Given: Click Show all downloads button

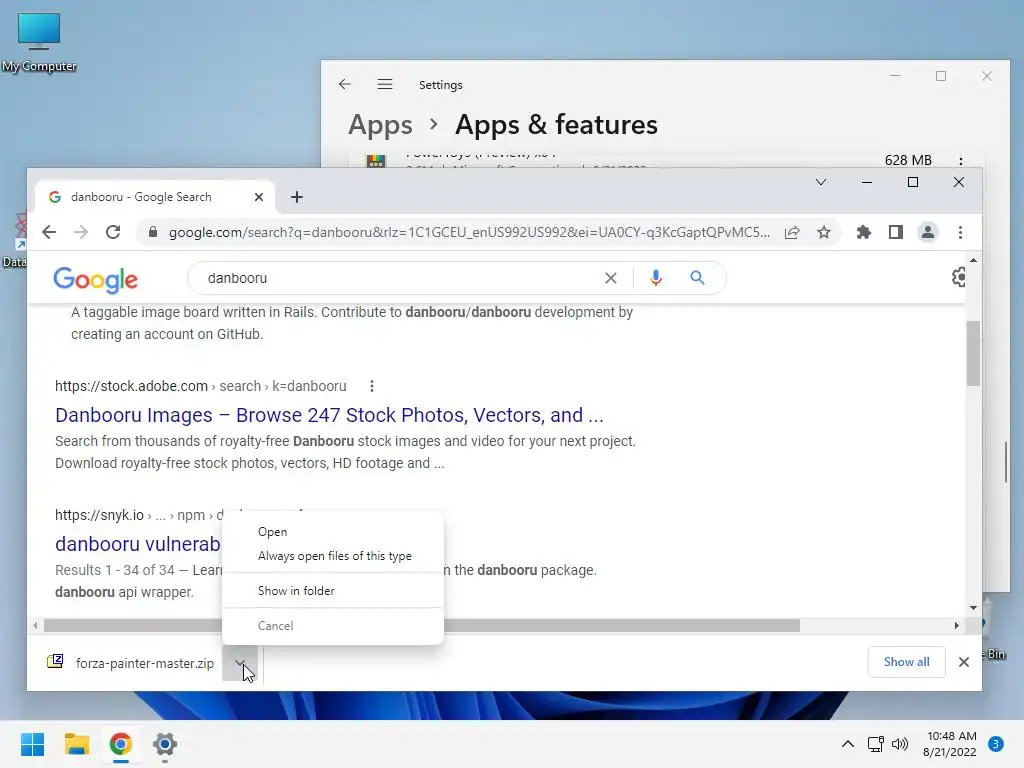Looking at the screenshot, I should point(906,662).
